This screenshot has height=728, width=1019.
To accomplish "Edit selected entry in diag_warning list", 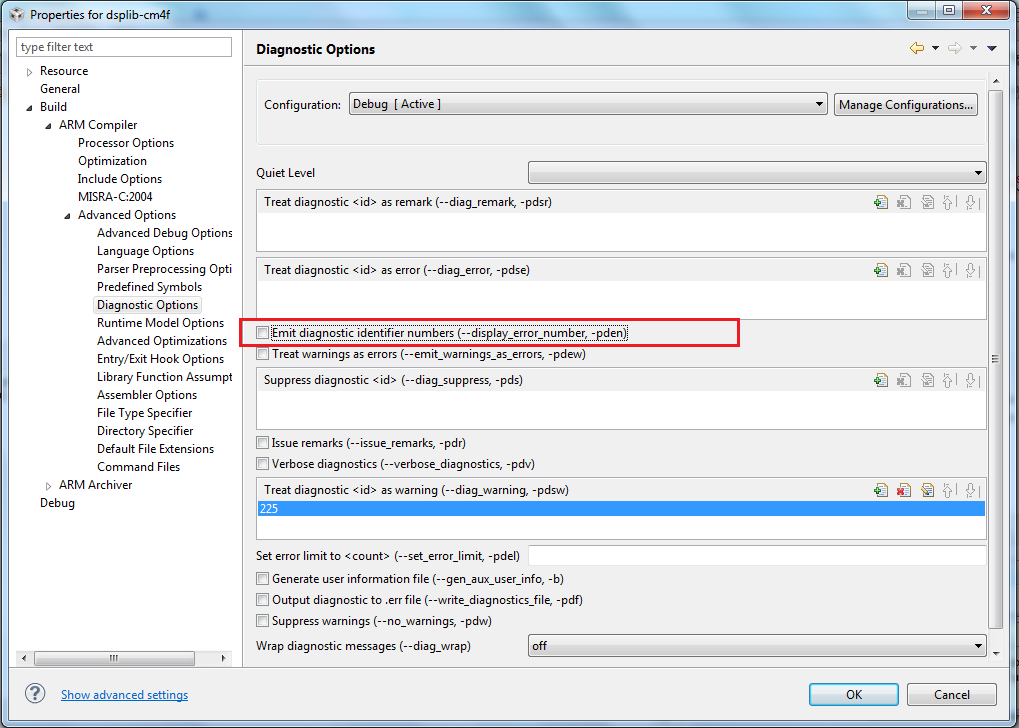I will (927, 490).
